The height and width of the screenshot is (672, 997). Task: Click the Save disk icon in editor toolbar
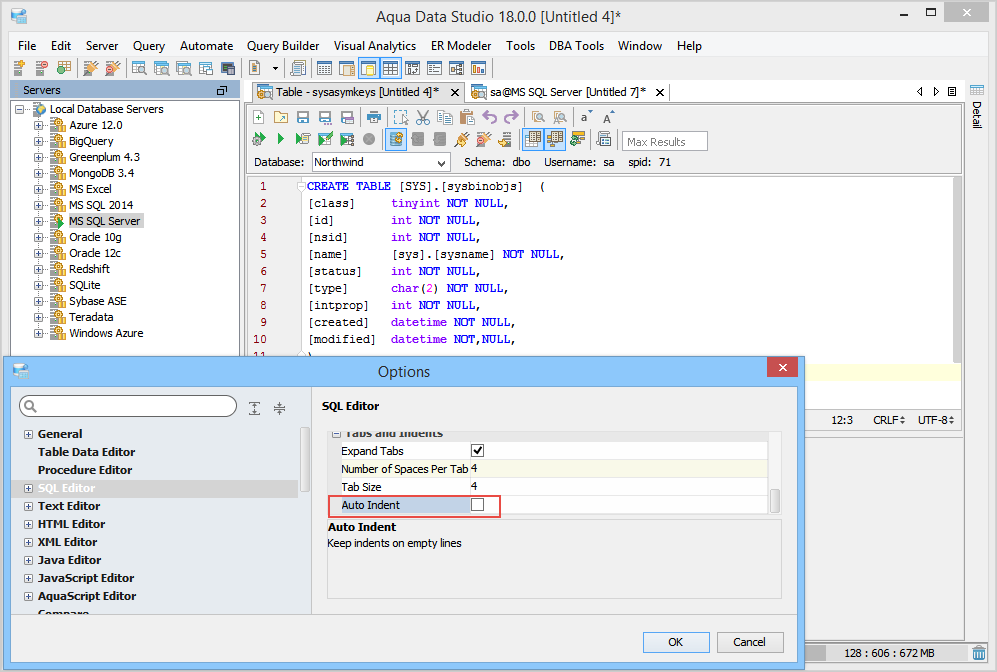tap(303, 117)
